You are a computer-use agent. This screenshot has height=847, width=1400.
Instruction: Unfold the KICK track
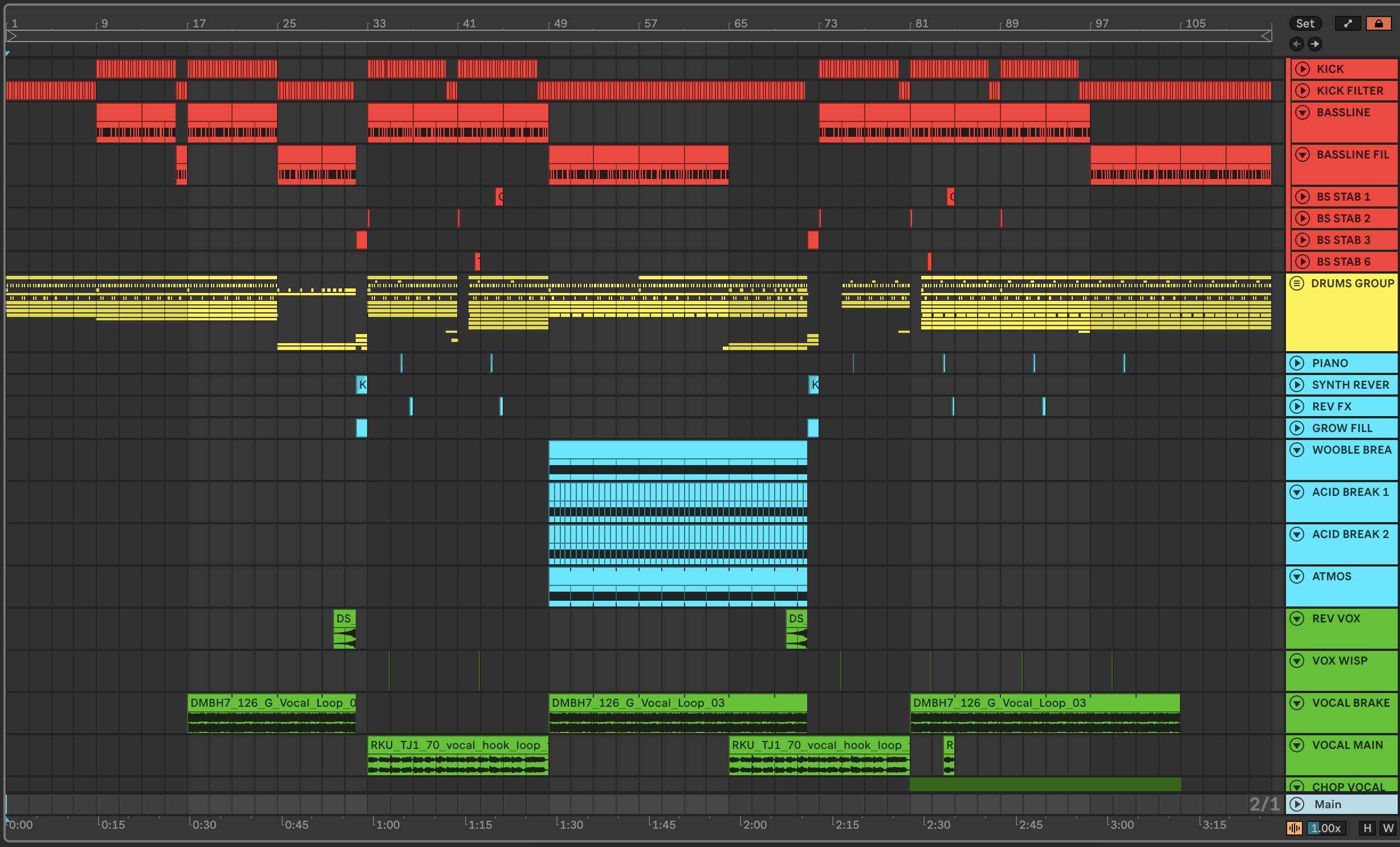pos(1303,69)
